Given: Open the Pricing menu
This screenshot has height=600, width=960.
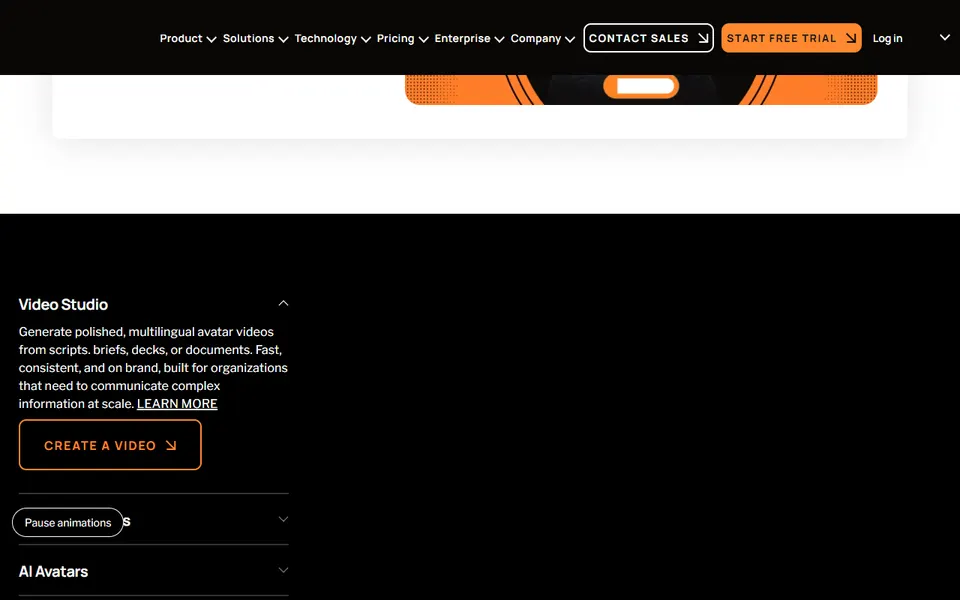Looking at the screenshot, I should coord(402,39).
